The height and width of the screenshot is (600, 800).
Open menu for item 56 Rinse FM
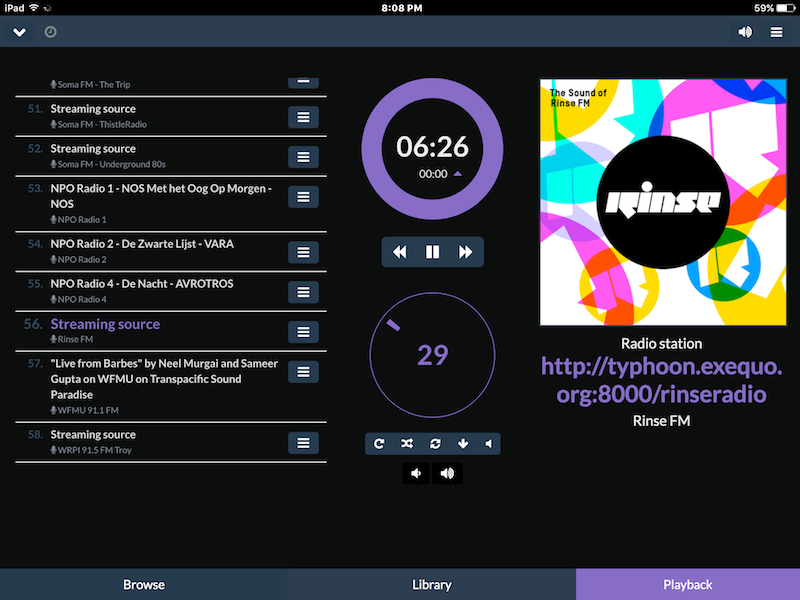(x=304, y=332)
